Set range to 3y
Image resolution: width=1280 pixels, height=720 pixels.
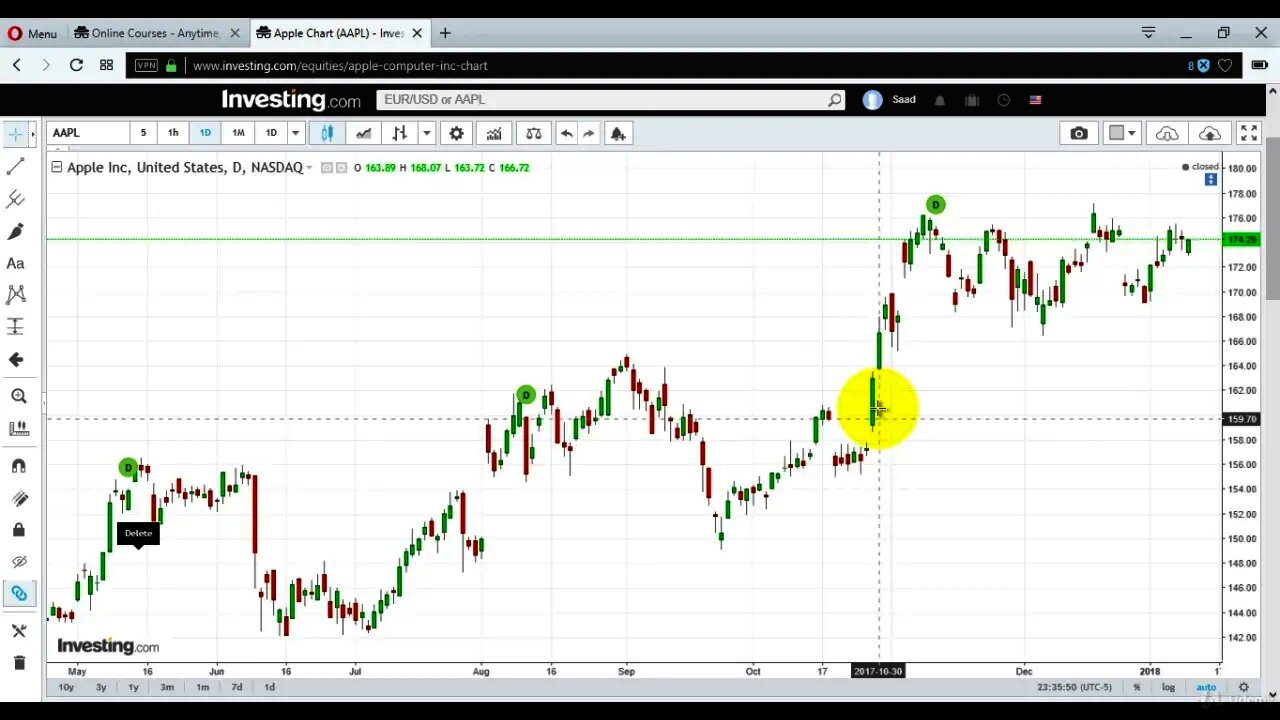tap(101, 687)
